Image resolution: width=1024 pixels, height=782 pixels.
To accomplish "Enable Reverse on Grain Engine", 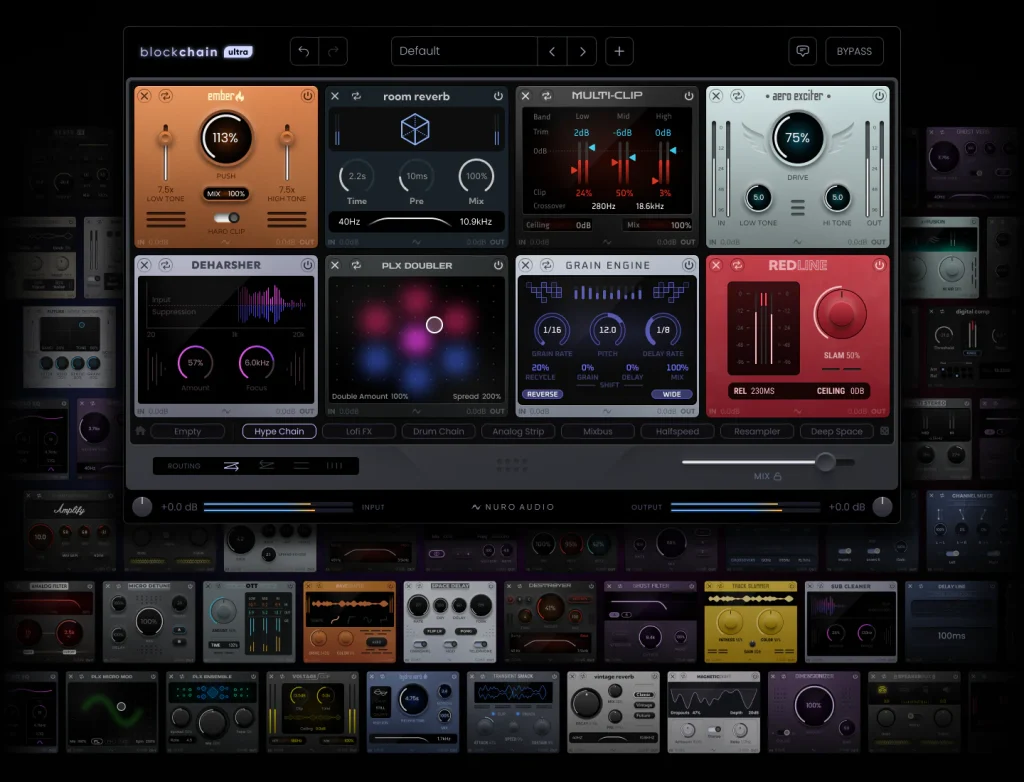I will [541, 394].
